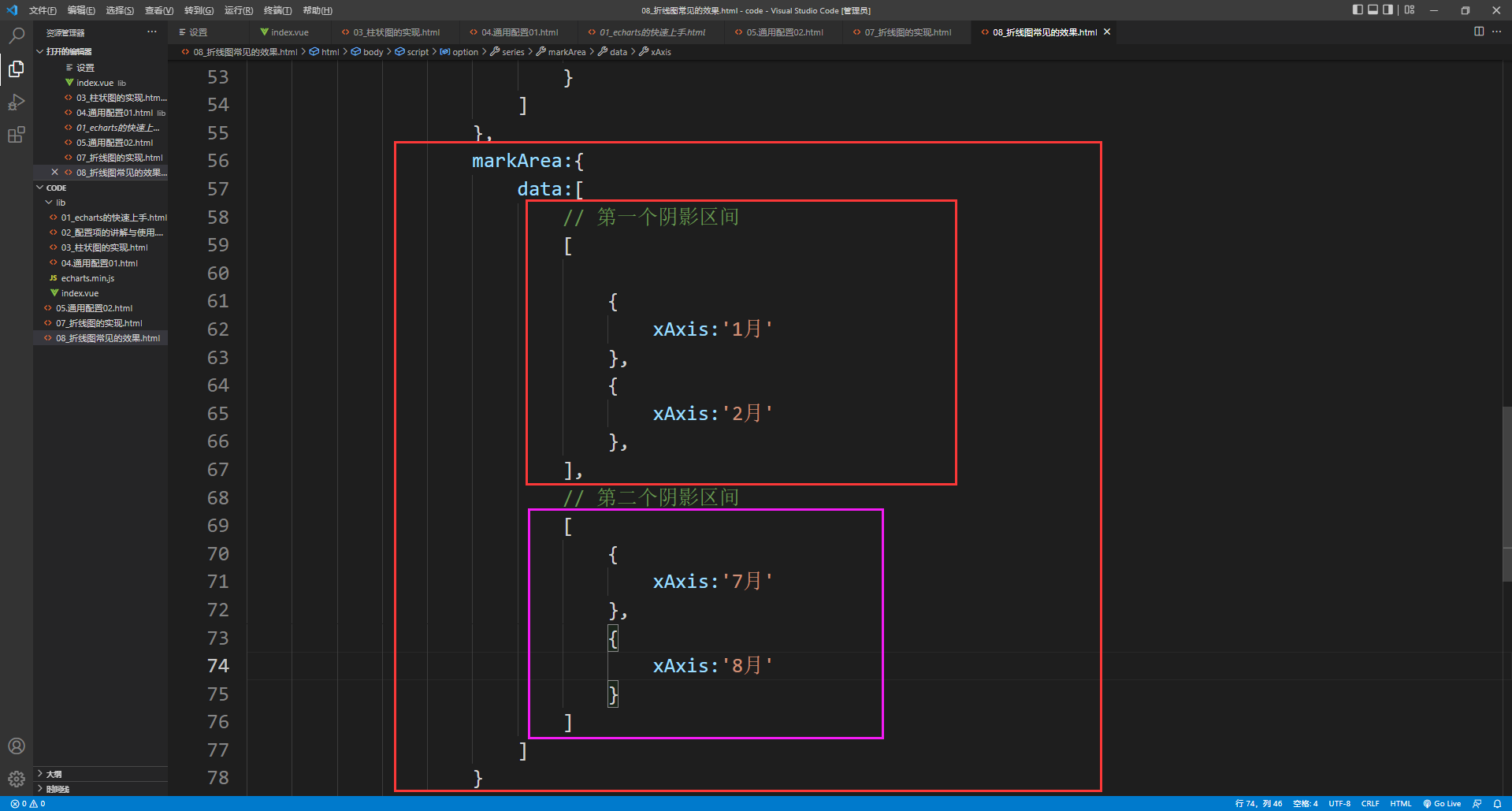The height and width of the screenshot is (811, 1512).
Task: Switch to the index.vue tab
Action: point(289,32)
